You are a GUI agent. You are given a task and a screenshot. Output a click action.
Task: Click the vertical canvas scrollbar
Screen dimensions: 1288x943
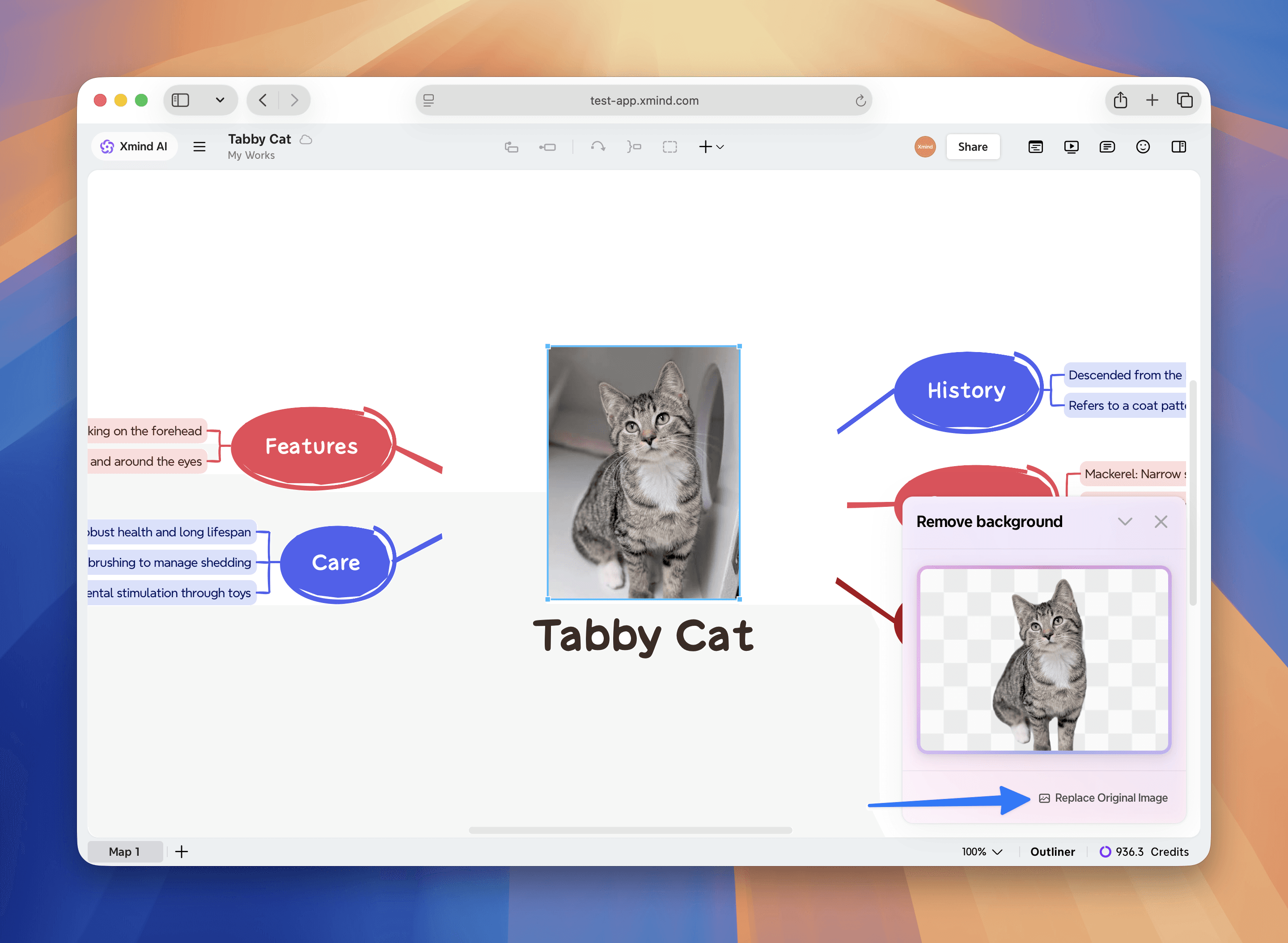[1192, 492]
